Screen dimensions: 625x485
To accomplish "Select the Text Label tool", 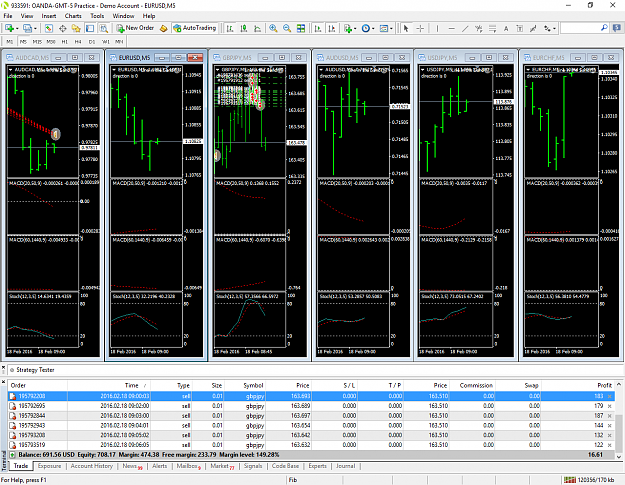I will [520, 28].
